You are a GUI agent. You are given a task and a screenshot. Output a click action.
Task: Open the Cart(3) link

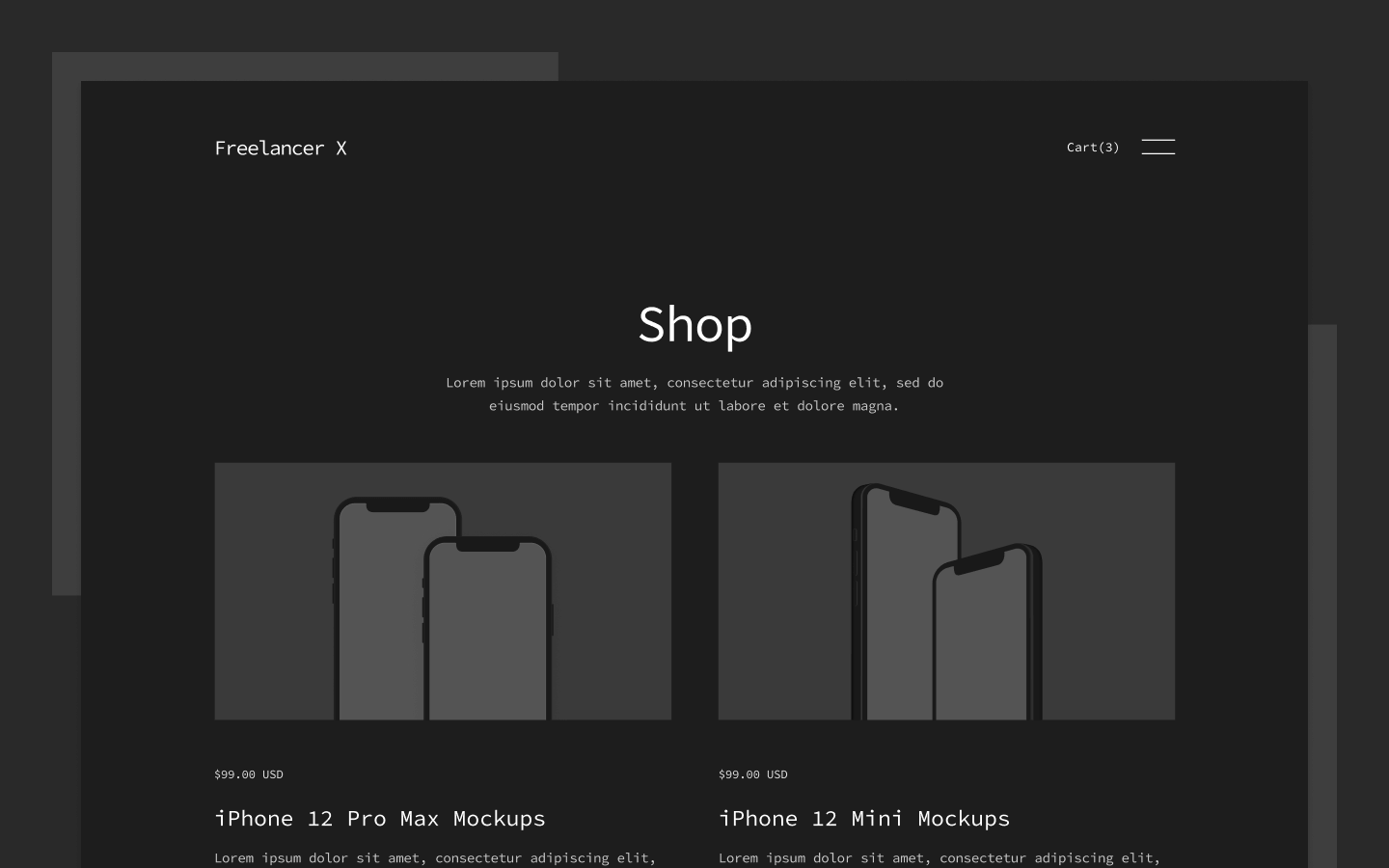[1093, 147]
